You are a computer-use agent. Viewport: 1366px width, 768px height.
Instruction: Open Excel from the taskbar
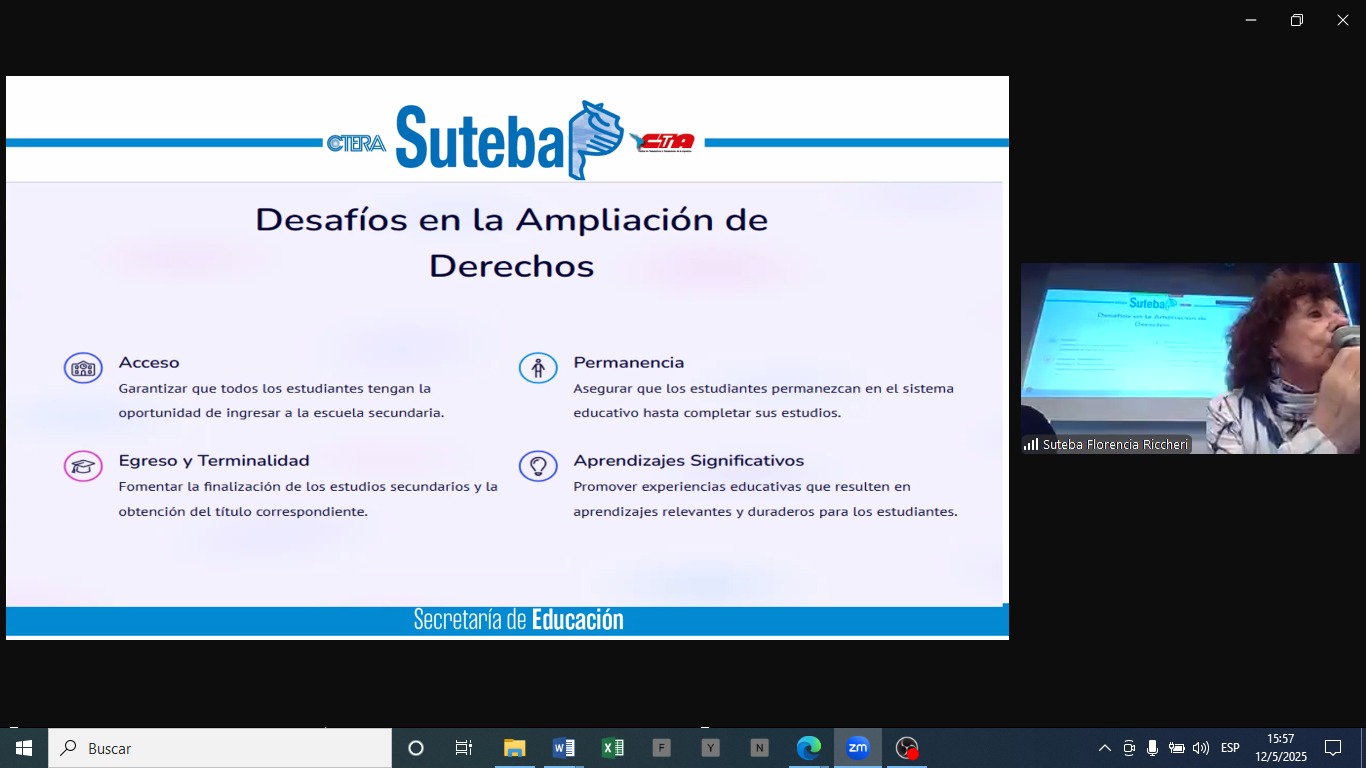tap(612, 748)
